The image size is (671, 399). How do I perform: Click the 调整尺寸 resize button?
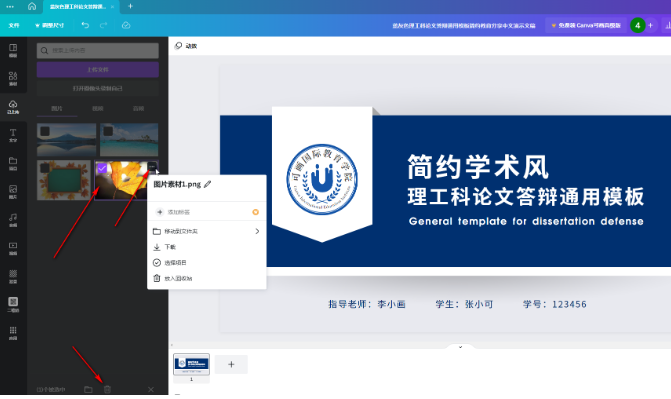(49, 25)
